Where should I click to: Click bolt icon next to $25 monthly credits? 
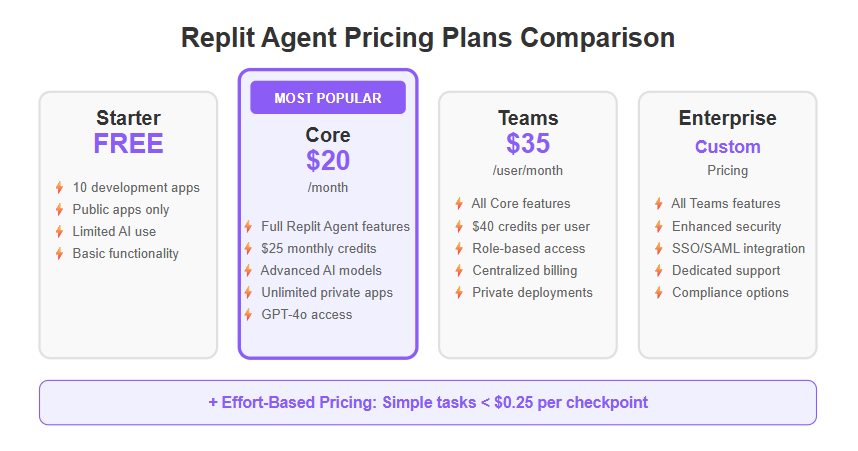[x=248, y=249]
